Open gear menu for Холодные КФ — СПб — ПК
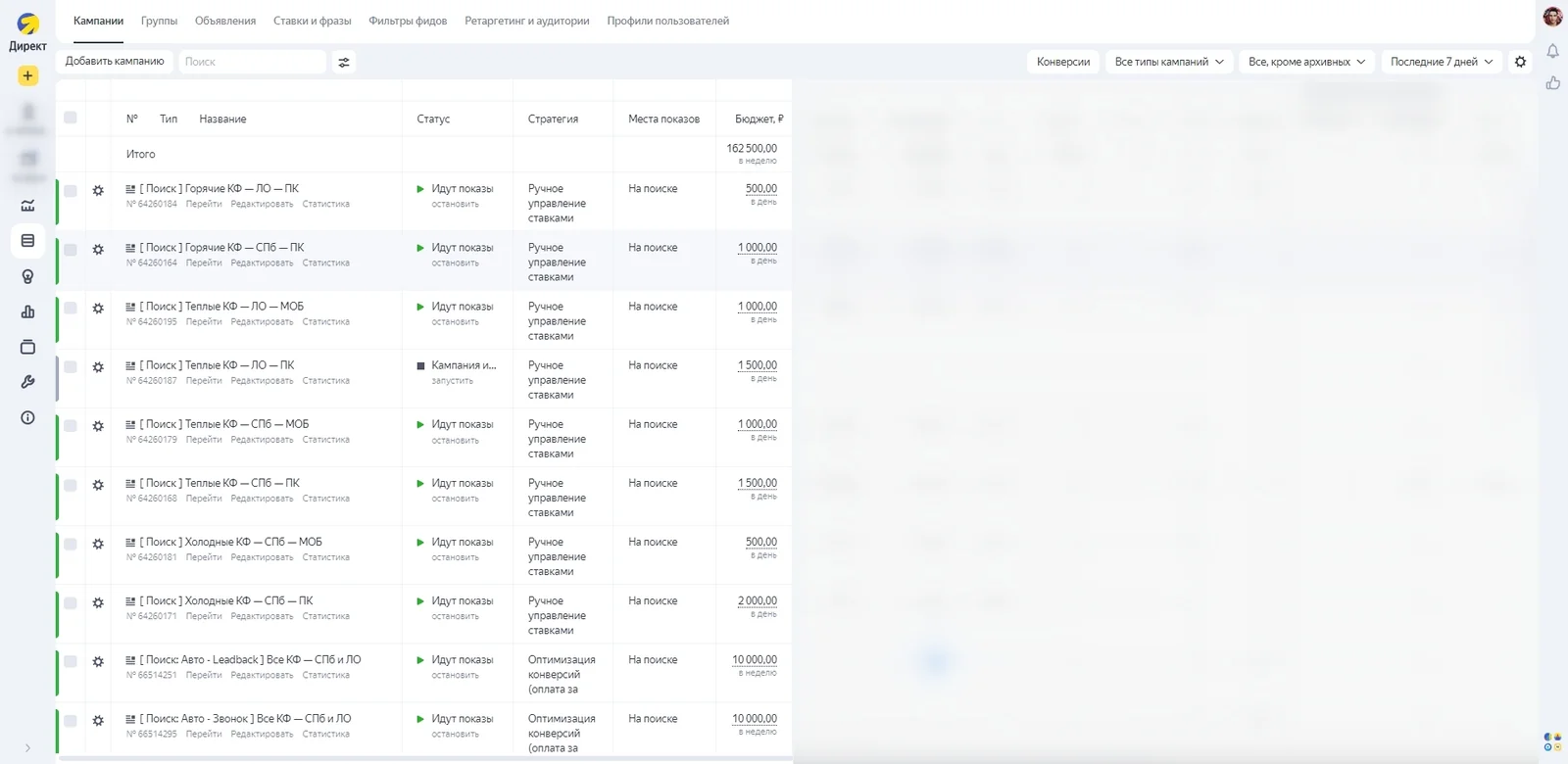The image size is (1568, 764). 98,602
